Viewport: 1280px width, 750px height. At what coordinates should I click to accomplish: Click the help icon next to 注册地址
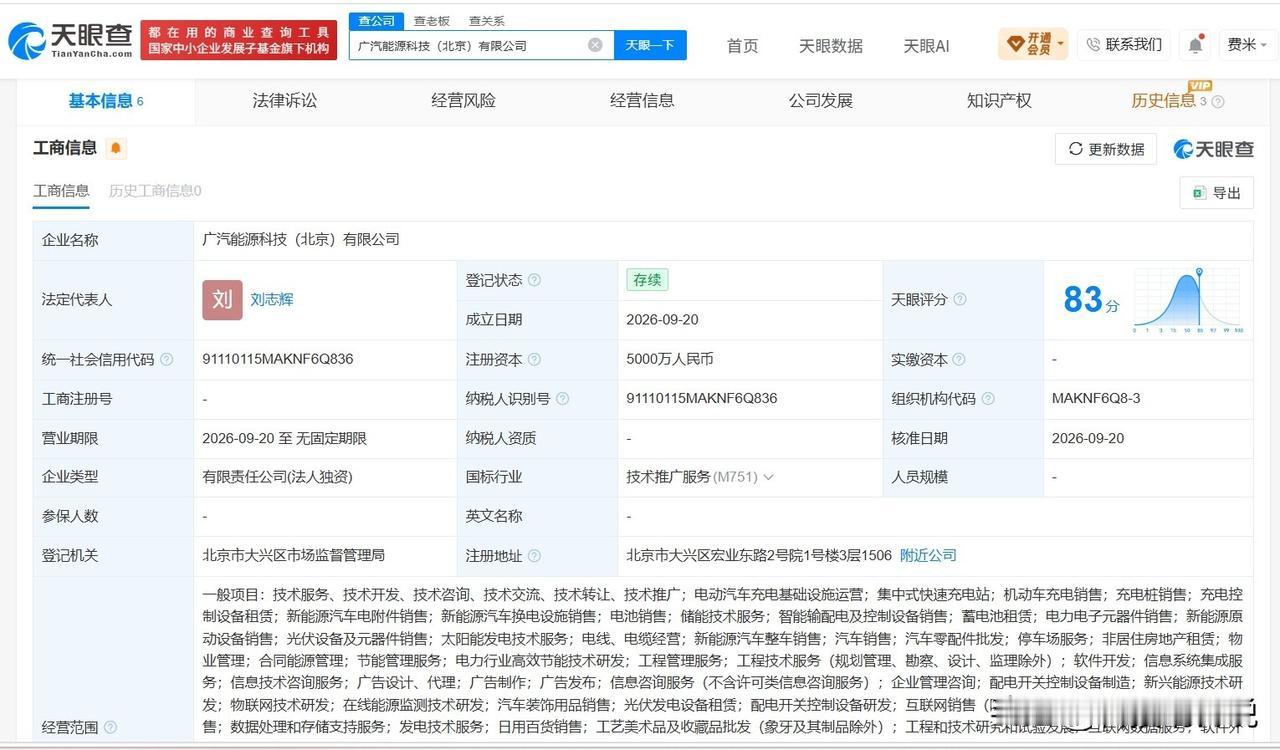click(534, 555)
